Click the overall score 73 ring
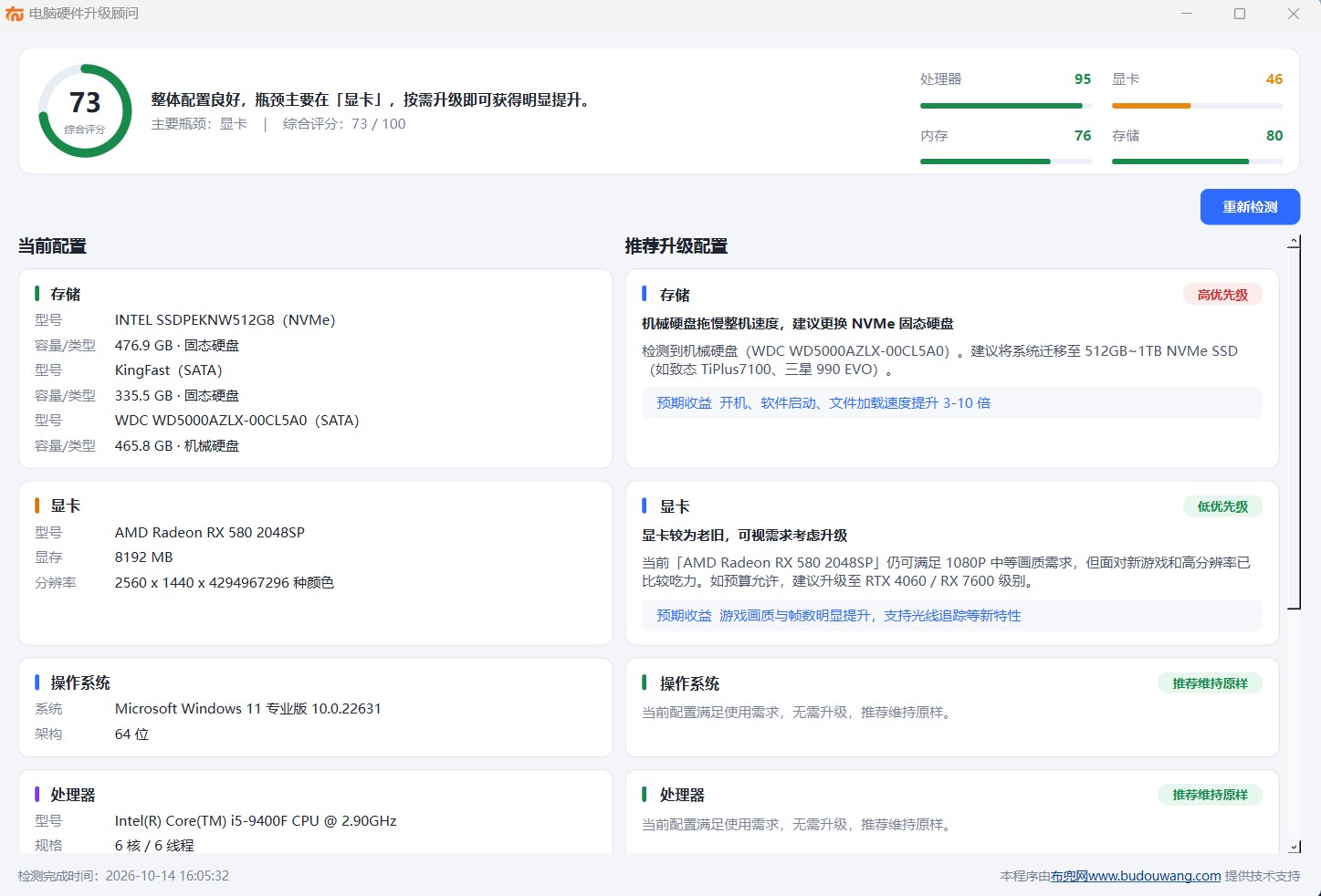The width and height of the screenshot is (1321, 896). click(85, 110)
